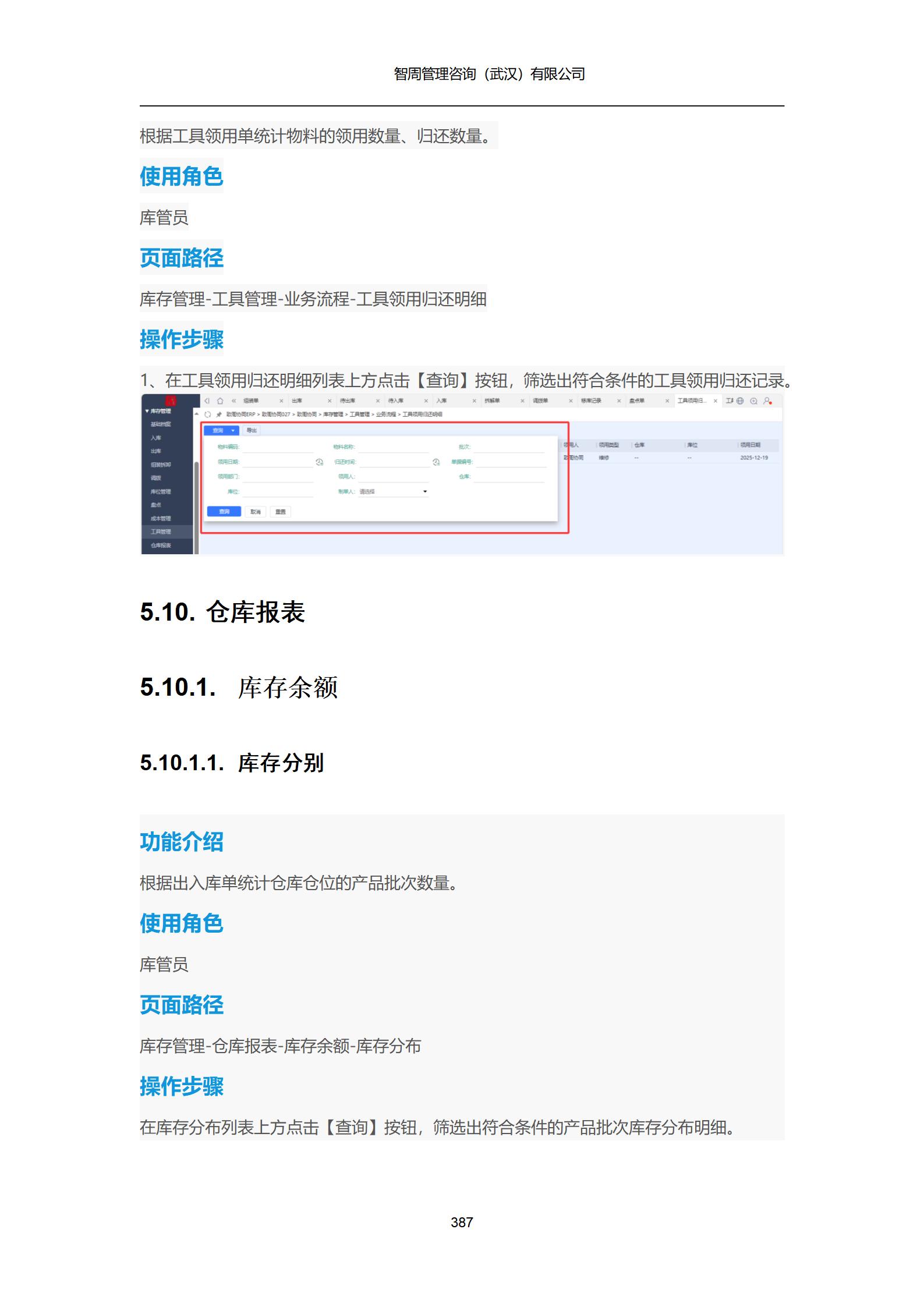Click the home icon in the tab bar
This screenshot has height=1307, width=924.
(220, 401)
